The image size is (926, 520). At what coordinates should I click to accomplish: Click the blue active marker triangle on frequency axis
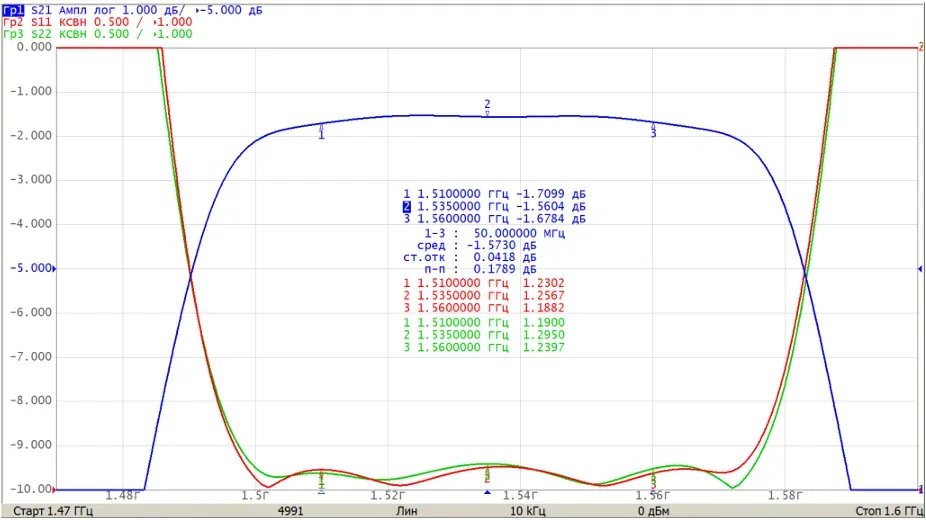coord(487,492)
